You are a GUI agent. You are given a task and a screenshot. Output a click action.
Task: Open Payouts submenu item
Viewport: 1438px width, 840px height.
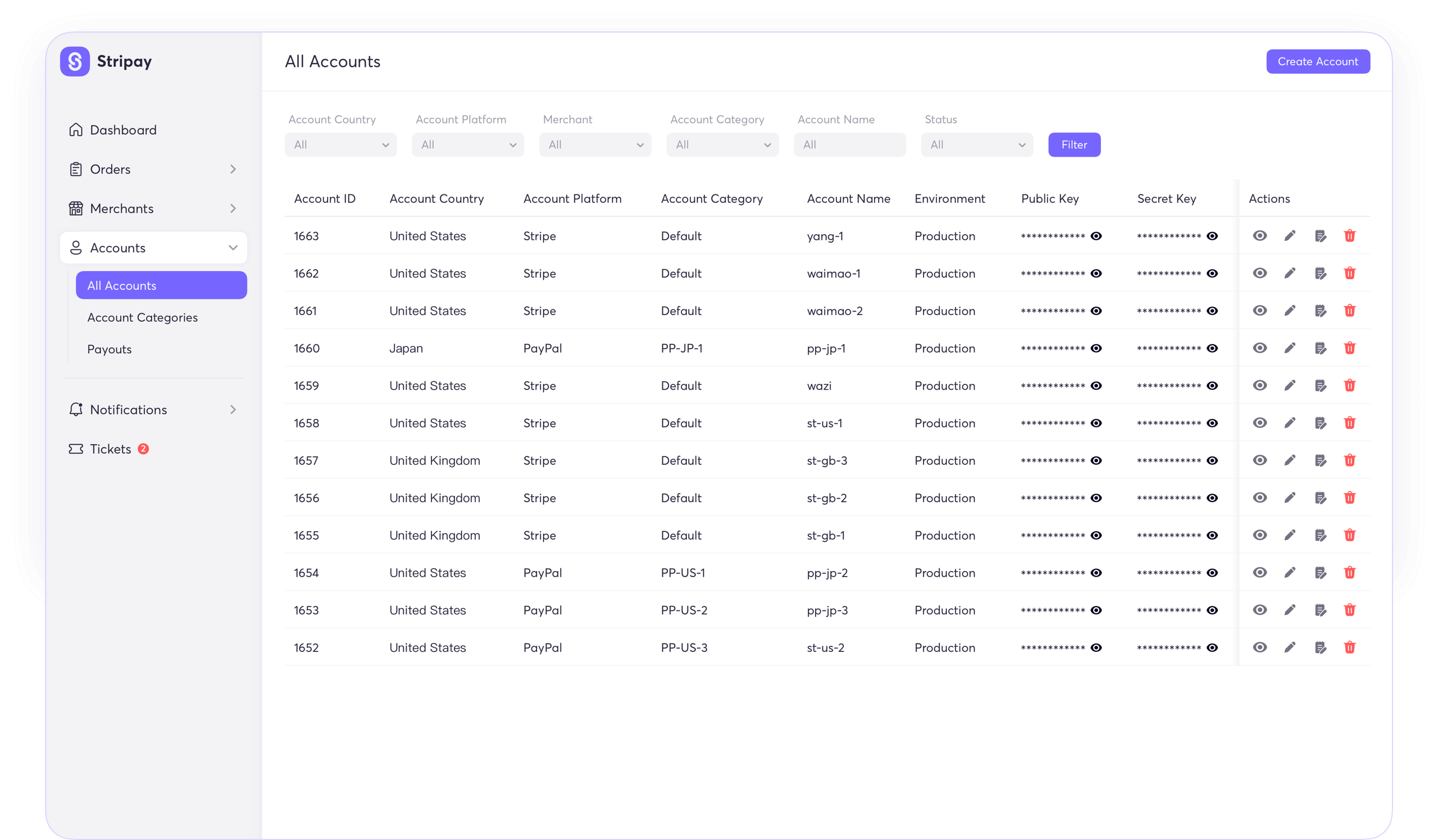click(109, 349)
